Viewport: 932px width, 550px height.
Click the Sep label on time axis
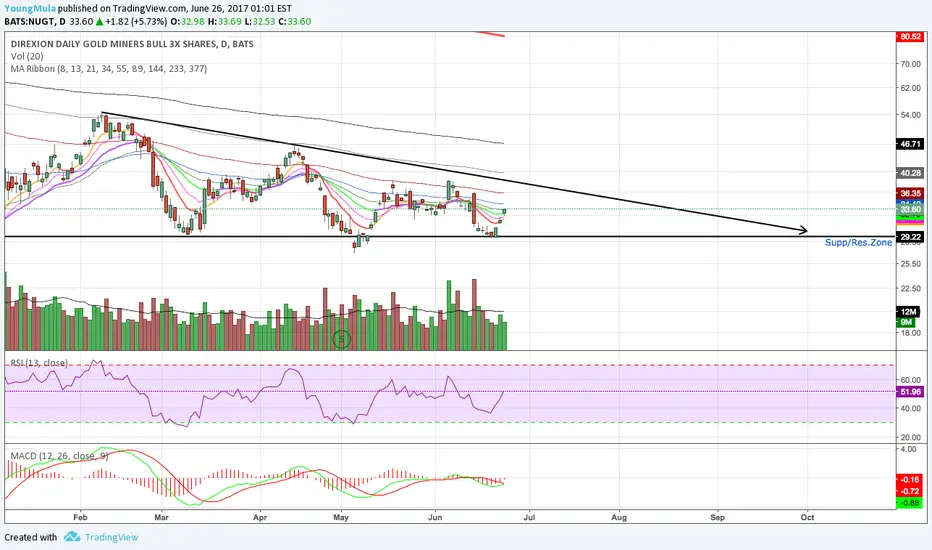(x=717, y=517)
